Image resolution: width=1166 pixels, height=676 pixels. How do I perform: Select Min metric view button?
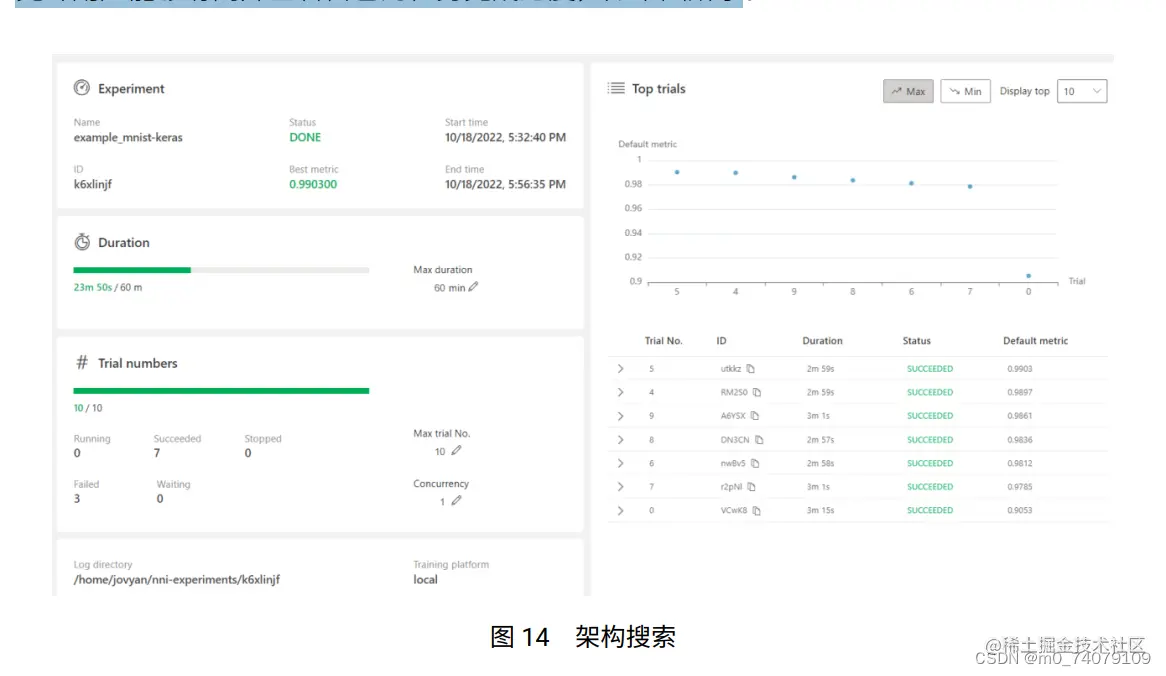(x=965, y=91)
